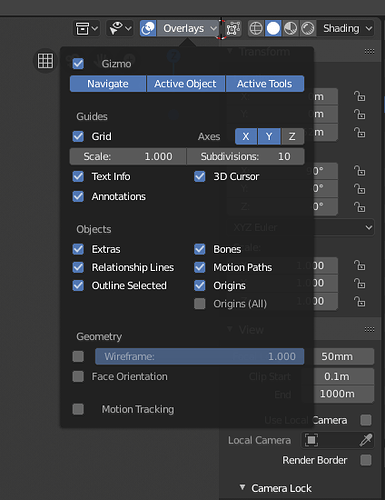Enable the Origins (All) checkbox
Screen dimensions: 385x500
point(200,304)
